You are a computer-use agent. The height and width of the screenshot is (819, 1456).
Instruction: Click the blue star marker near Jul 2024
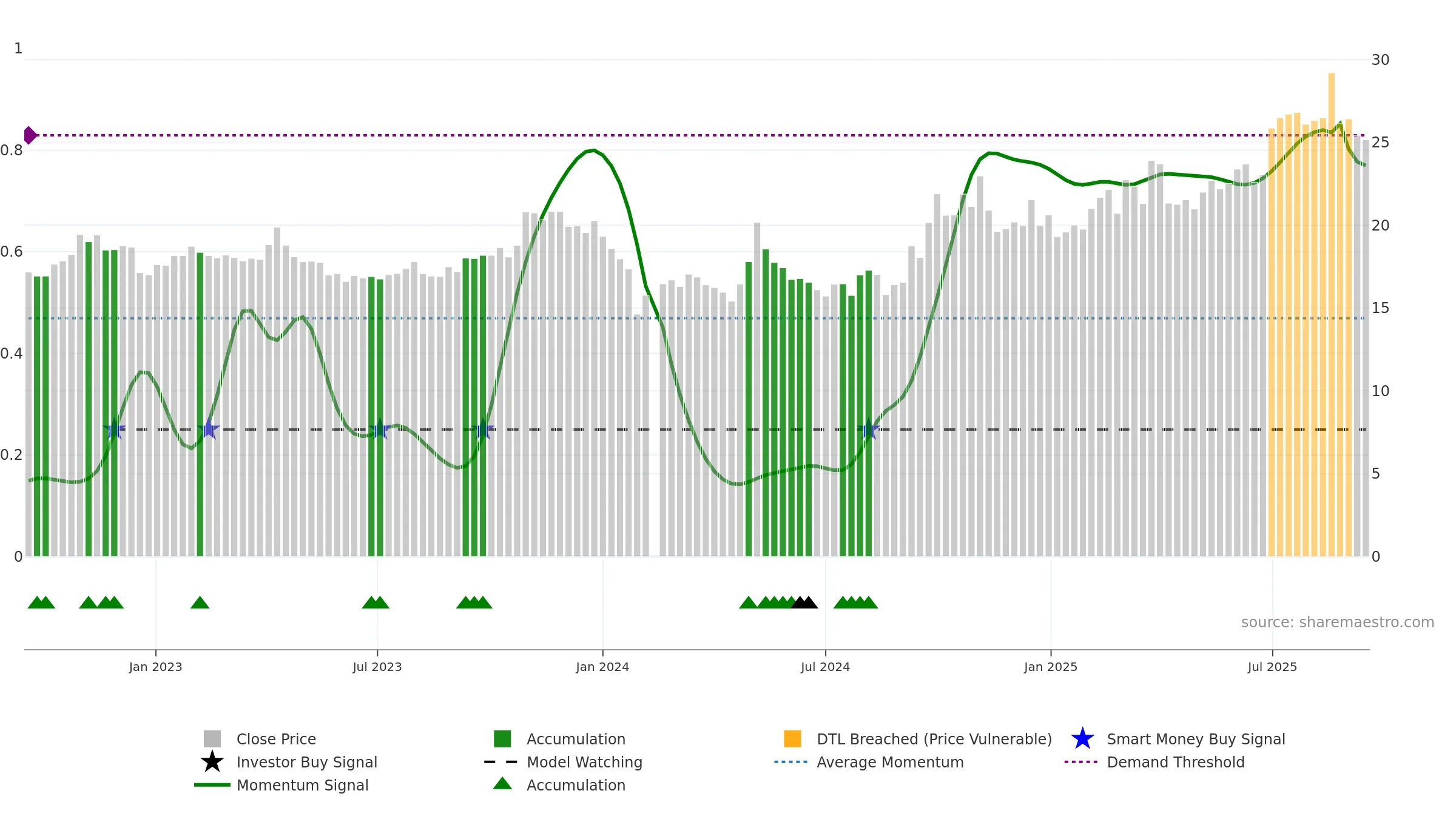868,430
